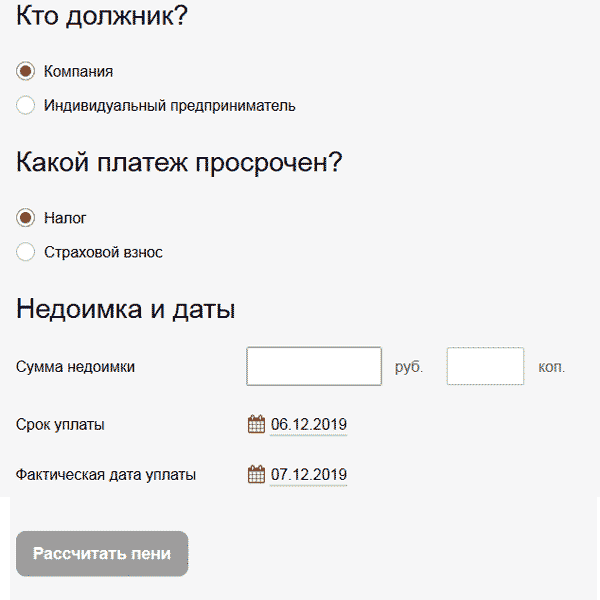
Task: Click the 06.12.2019 due date link
Action: click(x=308, y=424)
